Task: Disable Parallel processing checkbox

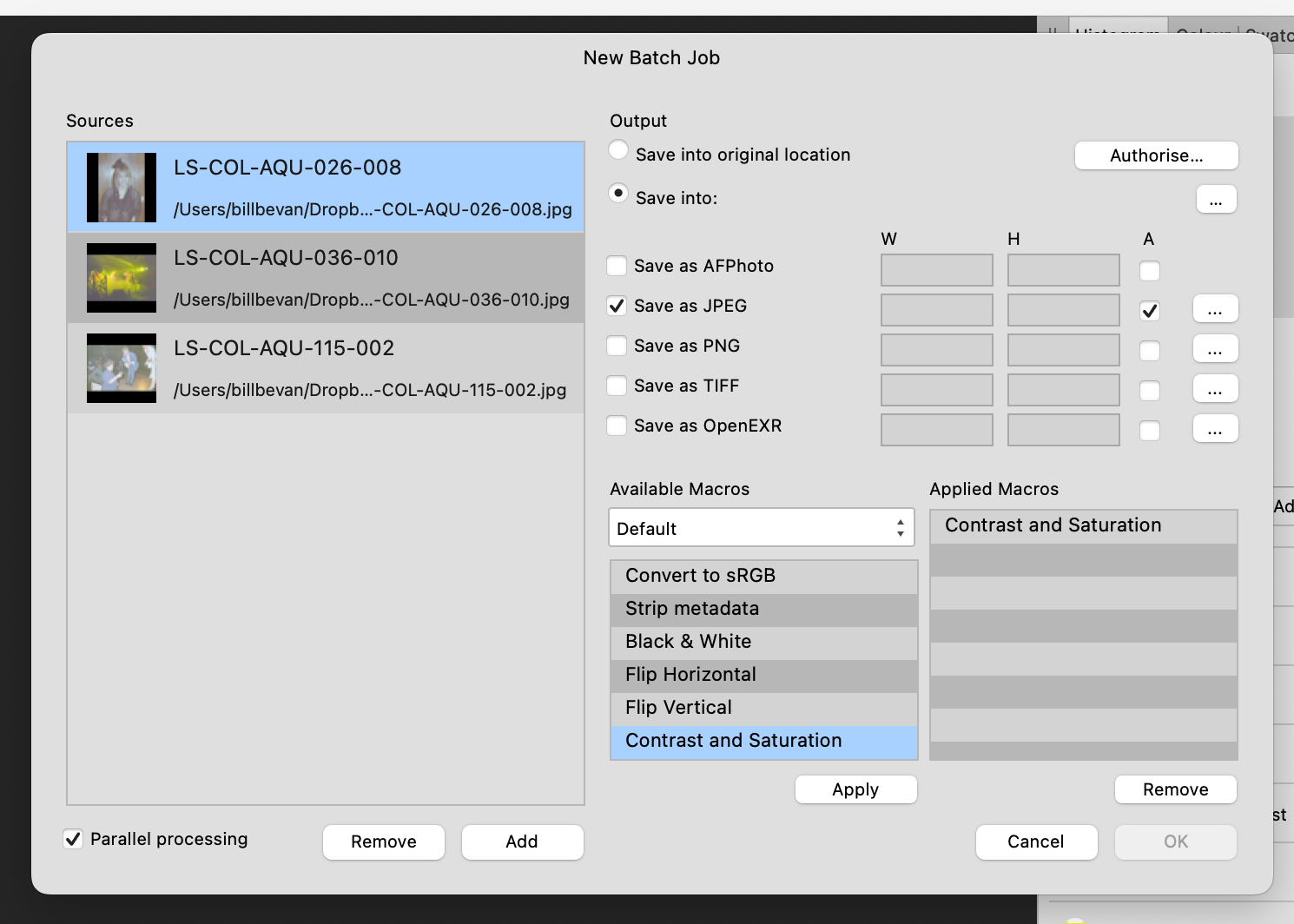Action: coord(74,839)
